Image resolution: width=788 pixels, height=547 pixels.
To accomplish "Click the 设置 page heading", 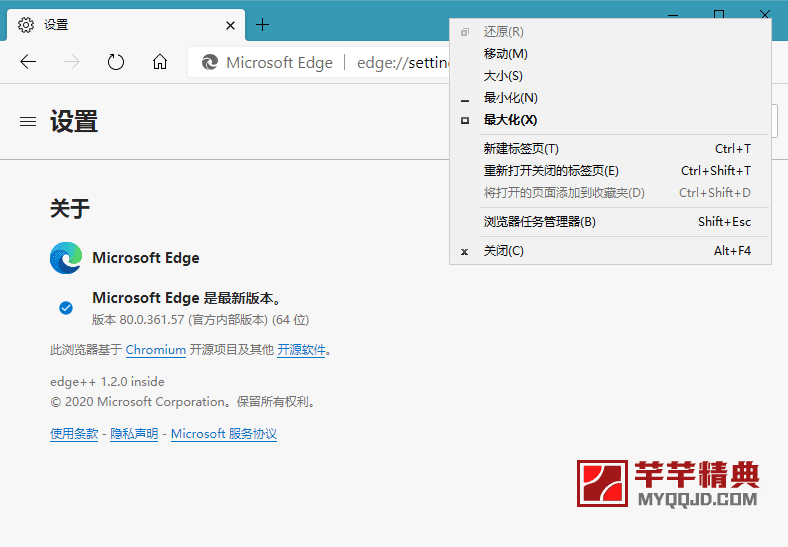I will (x=74, y=122).
